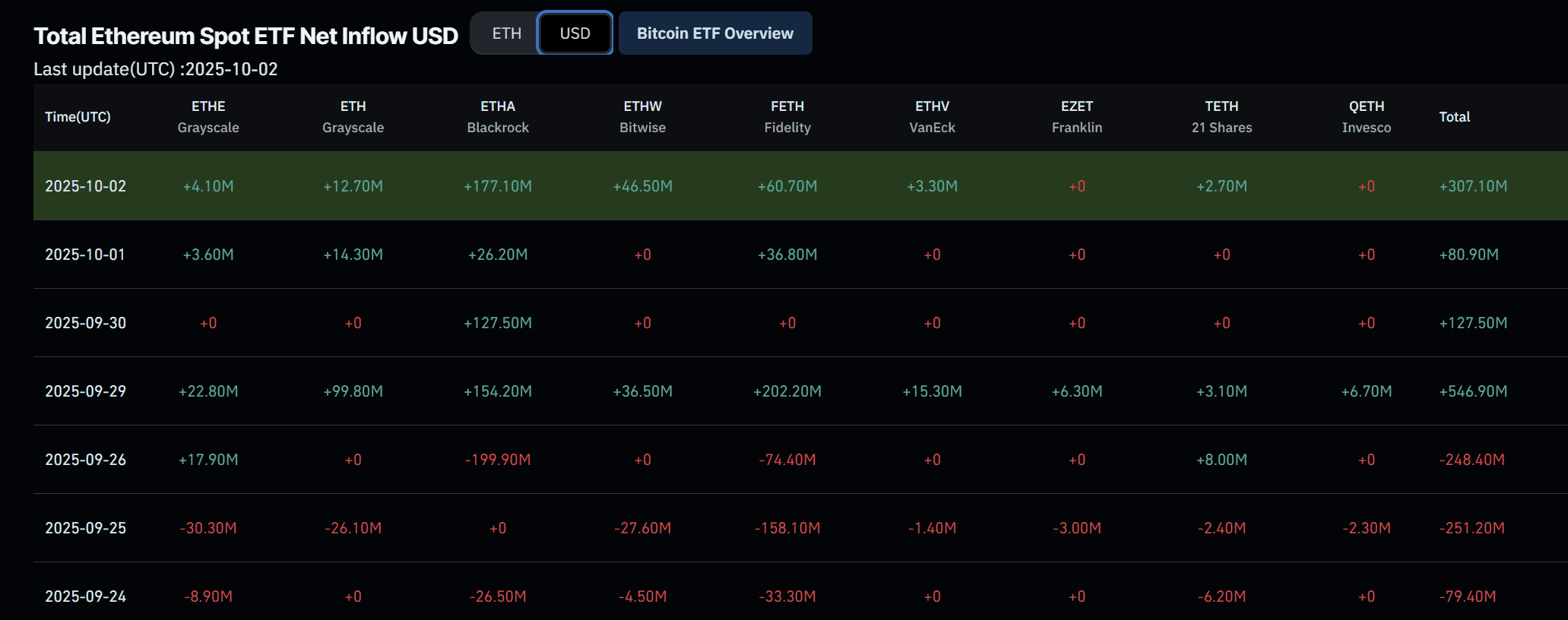Switch the unit toggle to ETH
Screen dimensions: 1568x620
(x=506, y=33)
